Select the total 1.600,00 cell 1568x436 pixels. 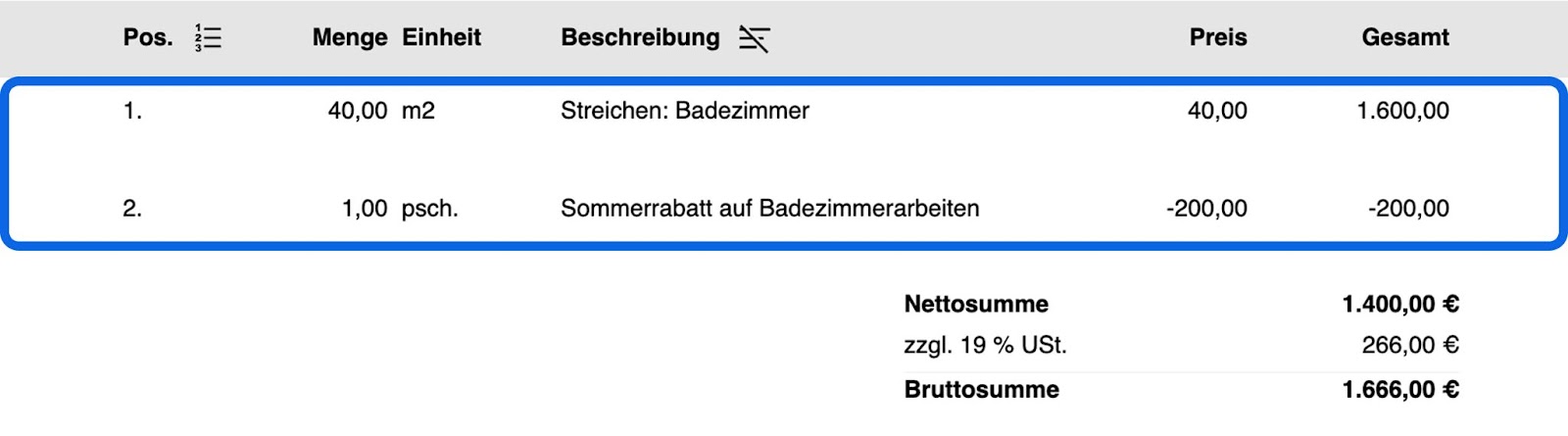(x=1402, y=111)
